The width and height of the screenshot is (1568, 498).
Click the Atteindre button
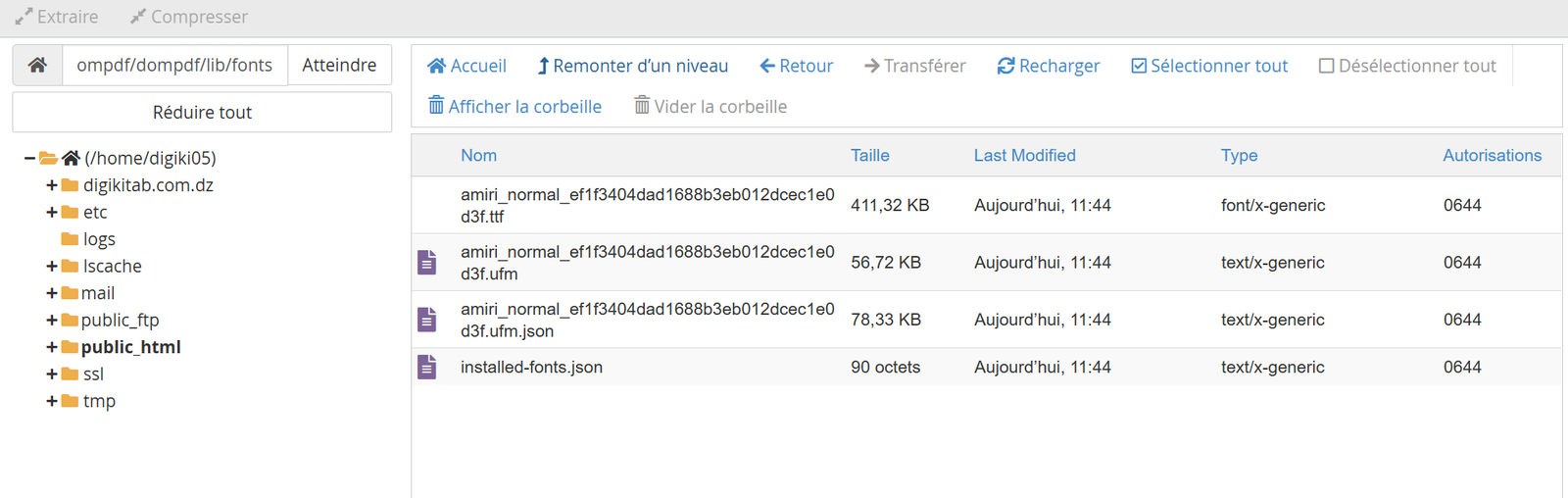coord(339,66)
